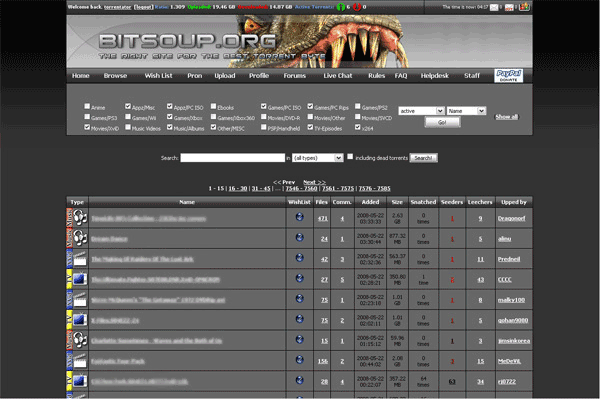Open the Helpdesk page

(435, 76)
